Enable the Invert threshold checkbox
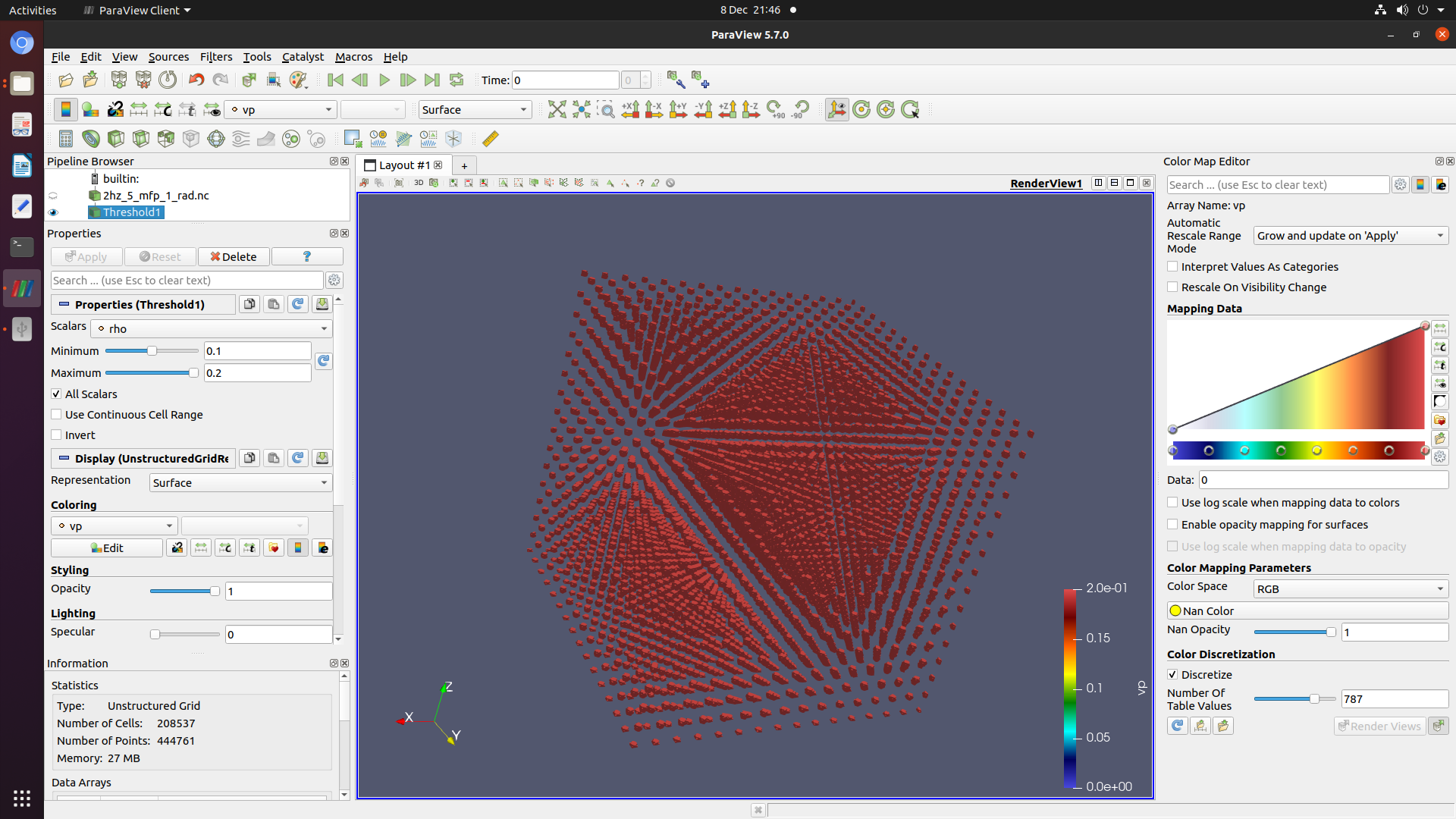Viewport: 1456px width, 819px height. [x=56, y=435]
